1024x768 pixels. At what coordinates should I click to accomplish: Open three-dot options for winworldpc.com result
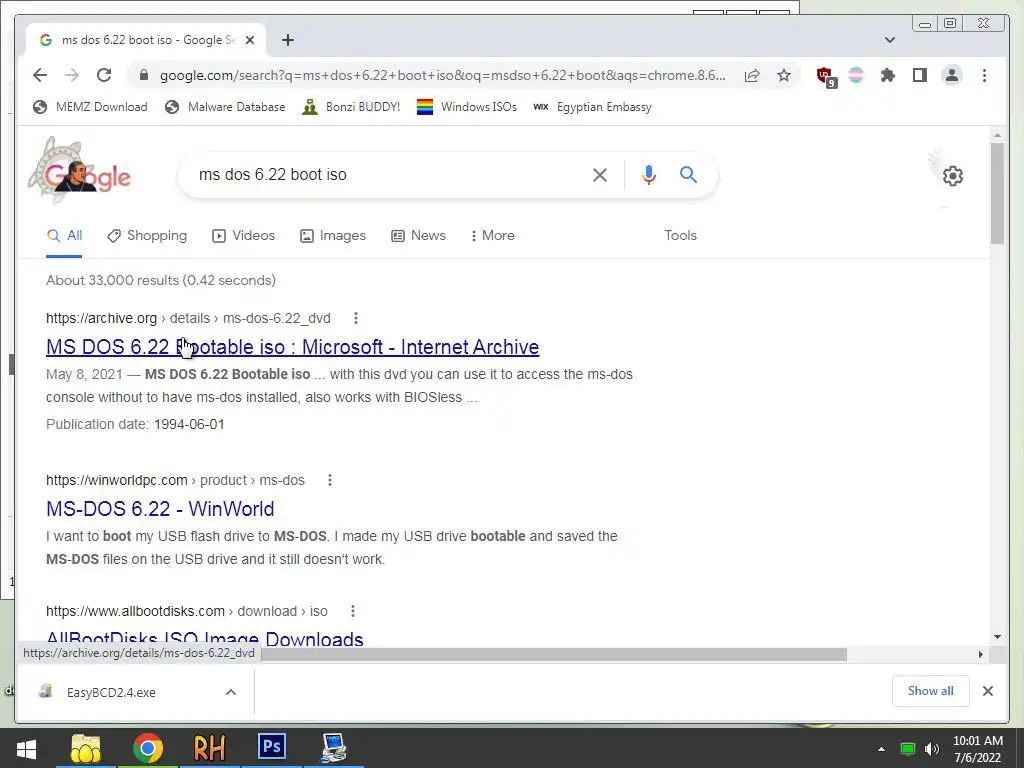(x=330, y=480)
